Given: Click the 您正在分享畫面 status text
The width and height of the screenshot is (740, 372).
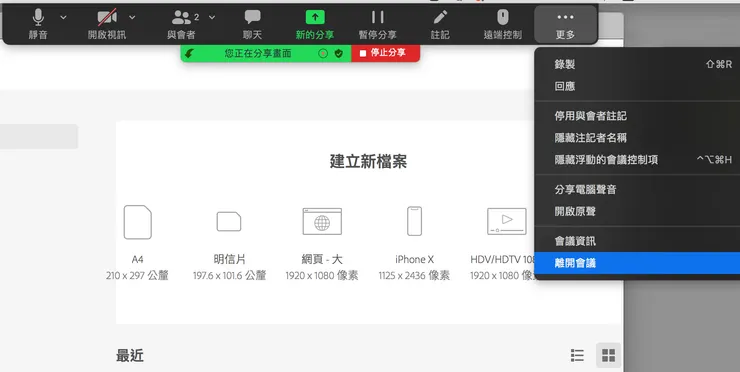Looking at the screenshot, I should click(x=258, y=53).
